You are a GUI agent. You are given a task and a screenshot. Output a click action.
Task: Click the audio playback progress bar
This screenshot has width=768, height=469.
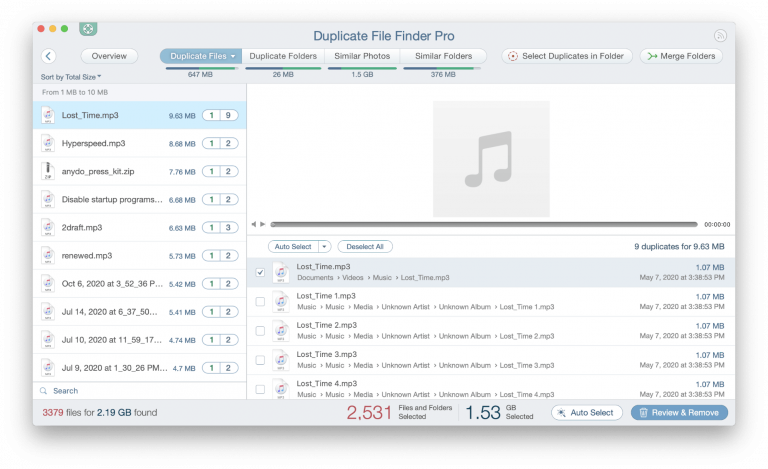(484, 224)
